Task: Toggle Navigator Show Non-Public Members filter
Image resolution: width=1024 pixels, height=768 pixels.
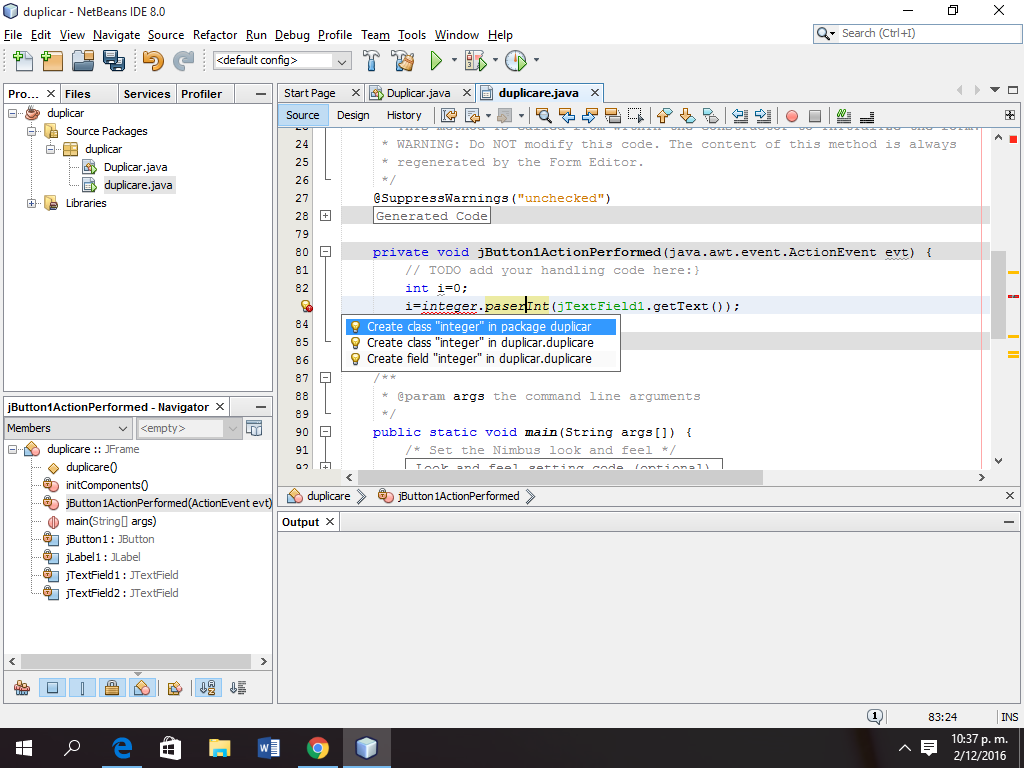Action: 112,688
